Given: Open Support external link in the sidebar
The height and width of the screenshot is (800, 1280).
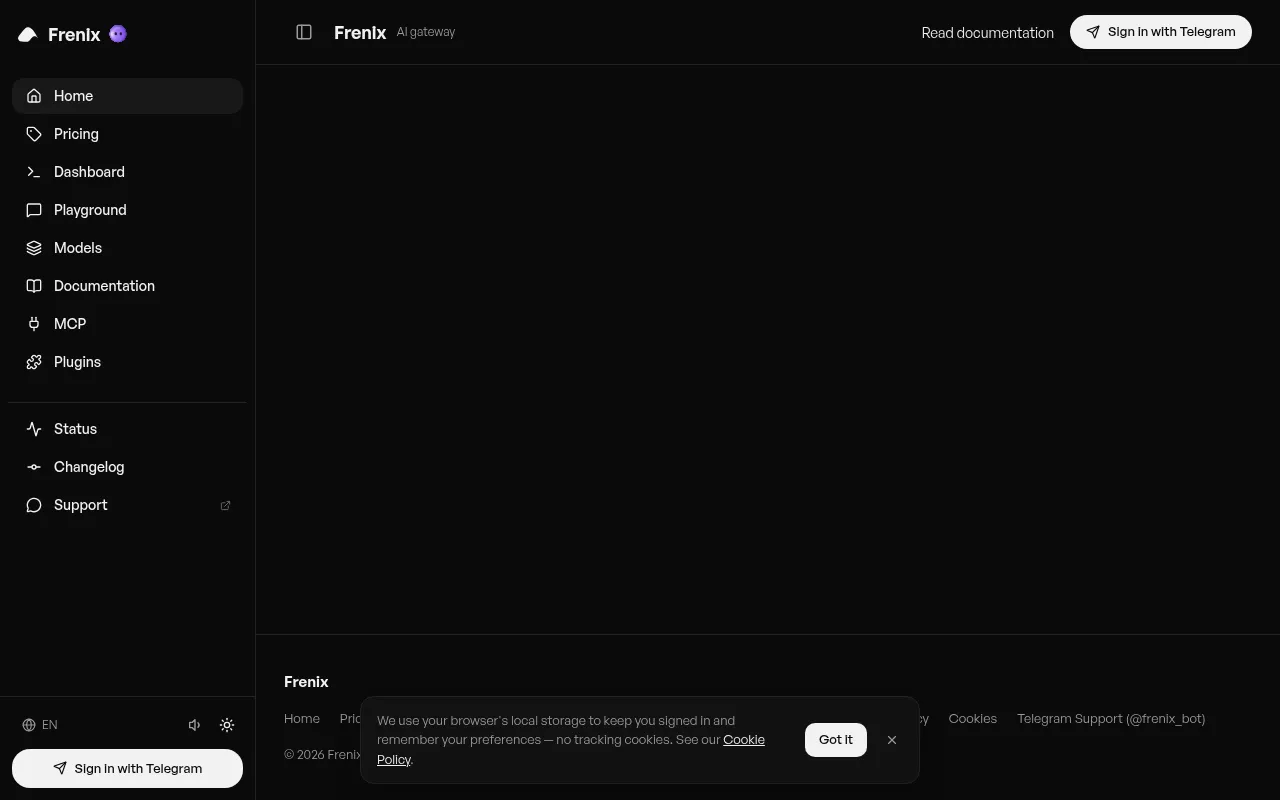Looking at the screenshot, I should (x=127, y=505).
